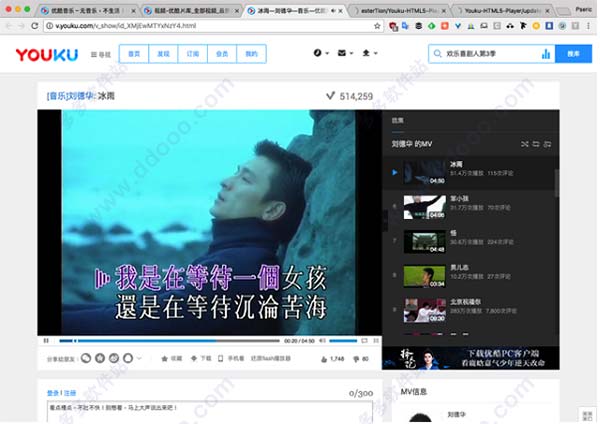The height and width of the screenshot is (424, 600).
Task: Click the download icon below video
Action: pos(194,359)
